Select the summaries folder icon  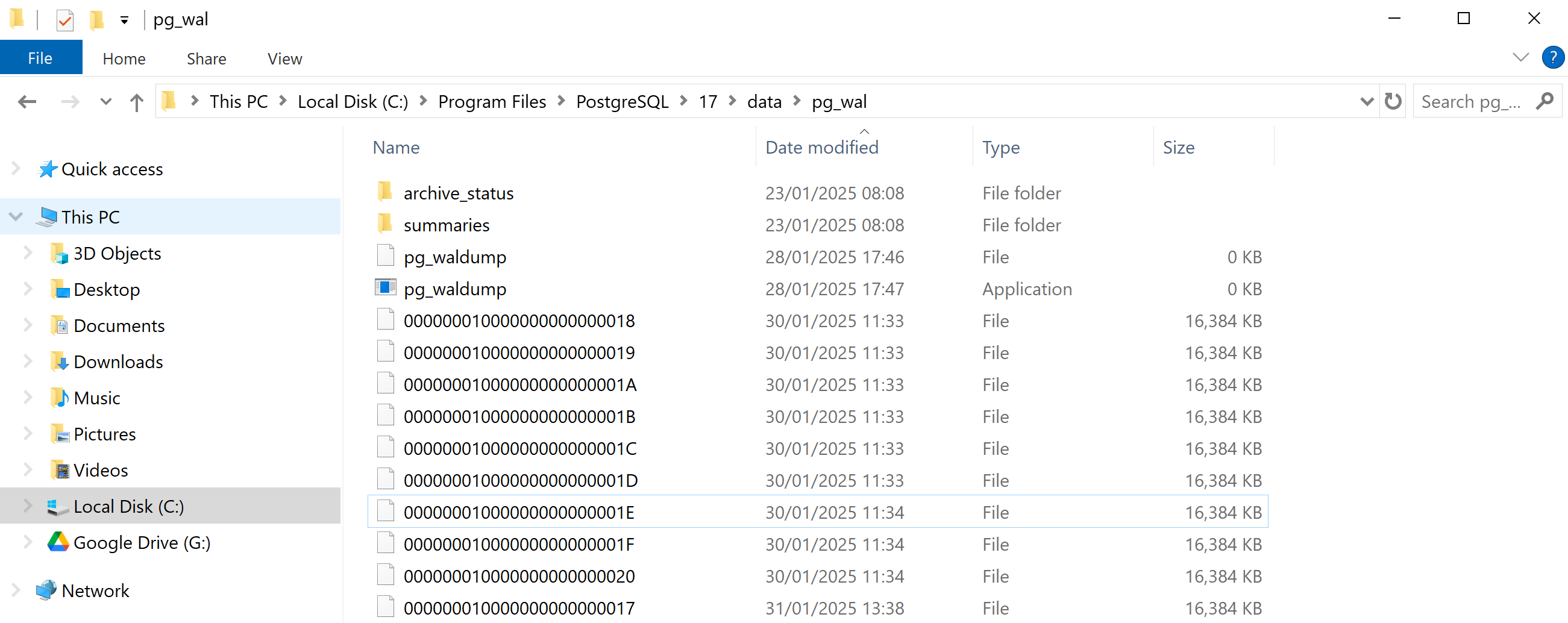coord(385,224)
